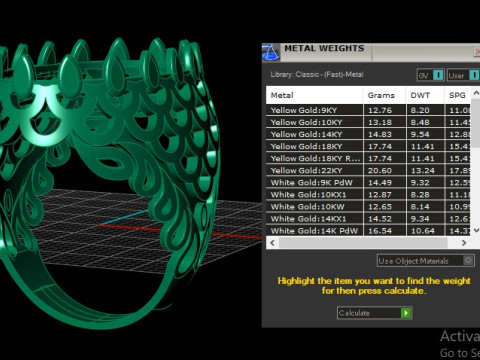Viewport: 480px width, 360px height.
Task: Click the horizontal scroll left arrow
Action: [273, 243]
